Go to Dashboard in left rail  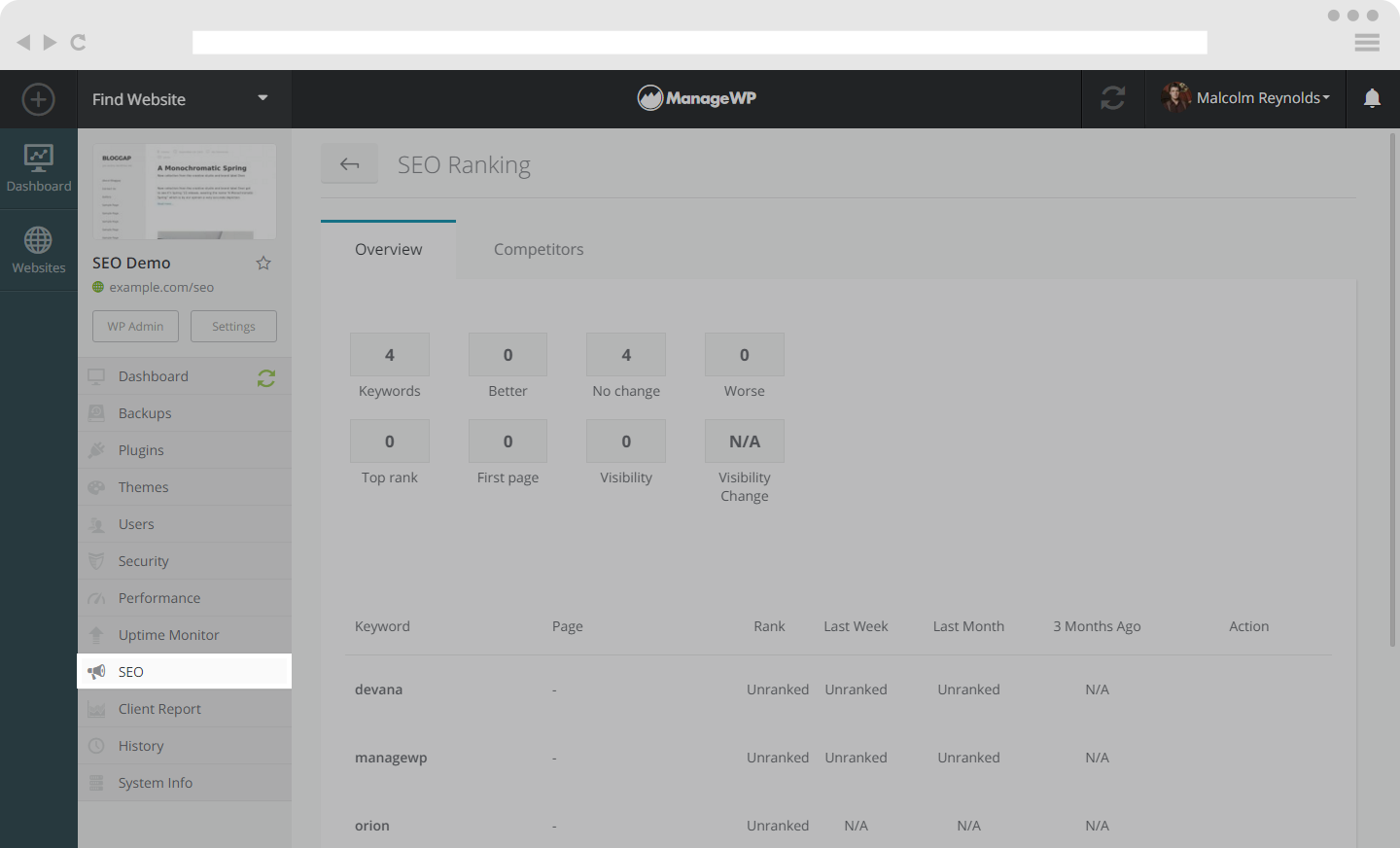coord(39,168)
